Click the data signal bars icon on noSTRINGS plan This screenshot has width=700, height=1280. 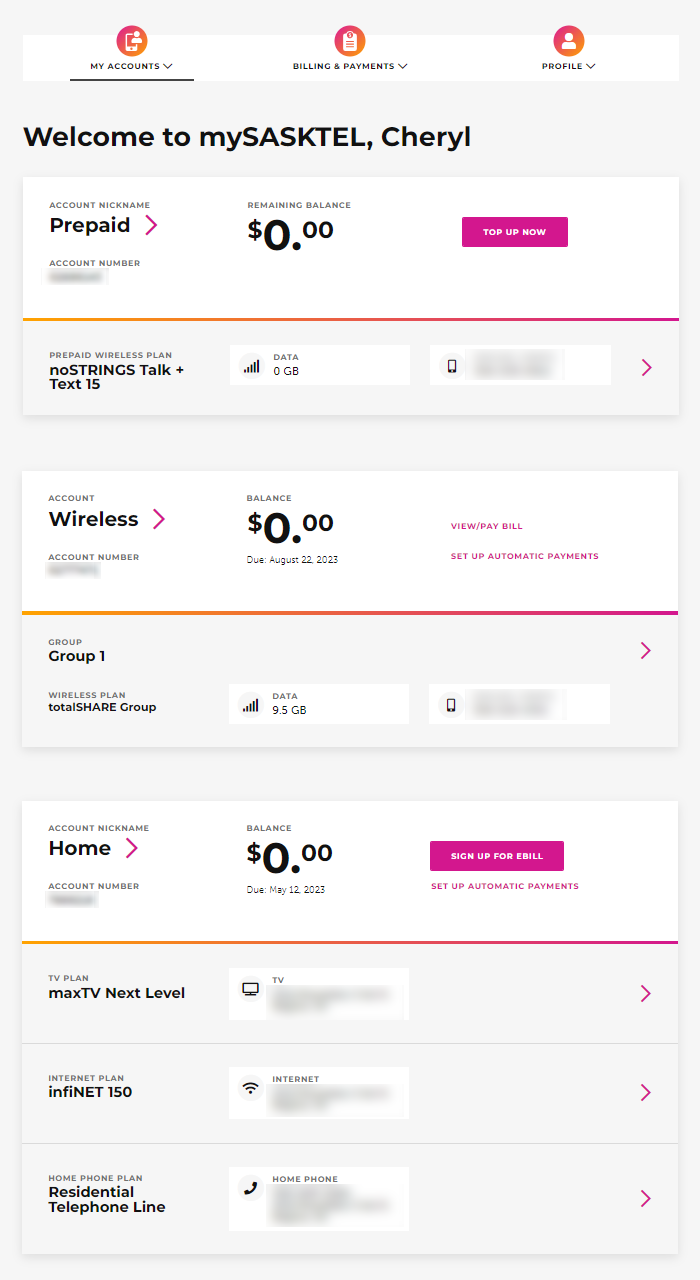click(x=253, y=365)
